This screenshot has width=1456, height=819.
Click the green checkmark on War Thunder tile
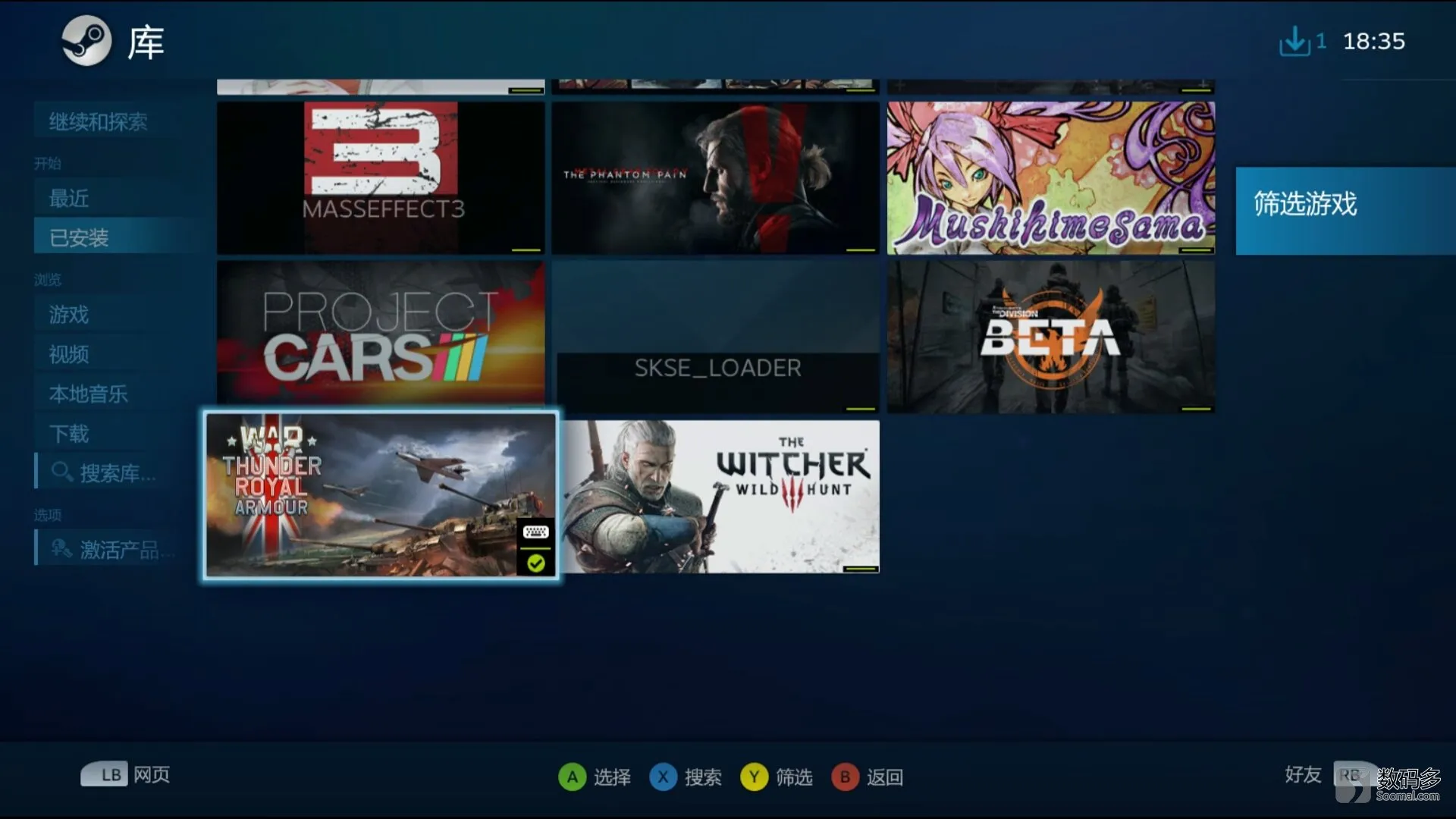(536, 563)
